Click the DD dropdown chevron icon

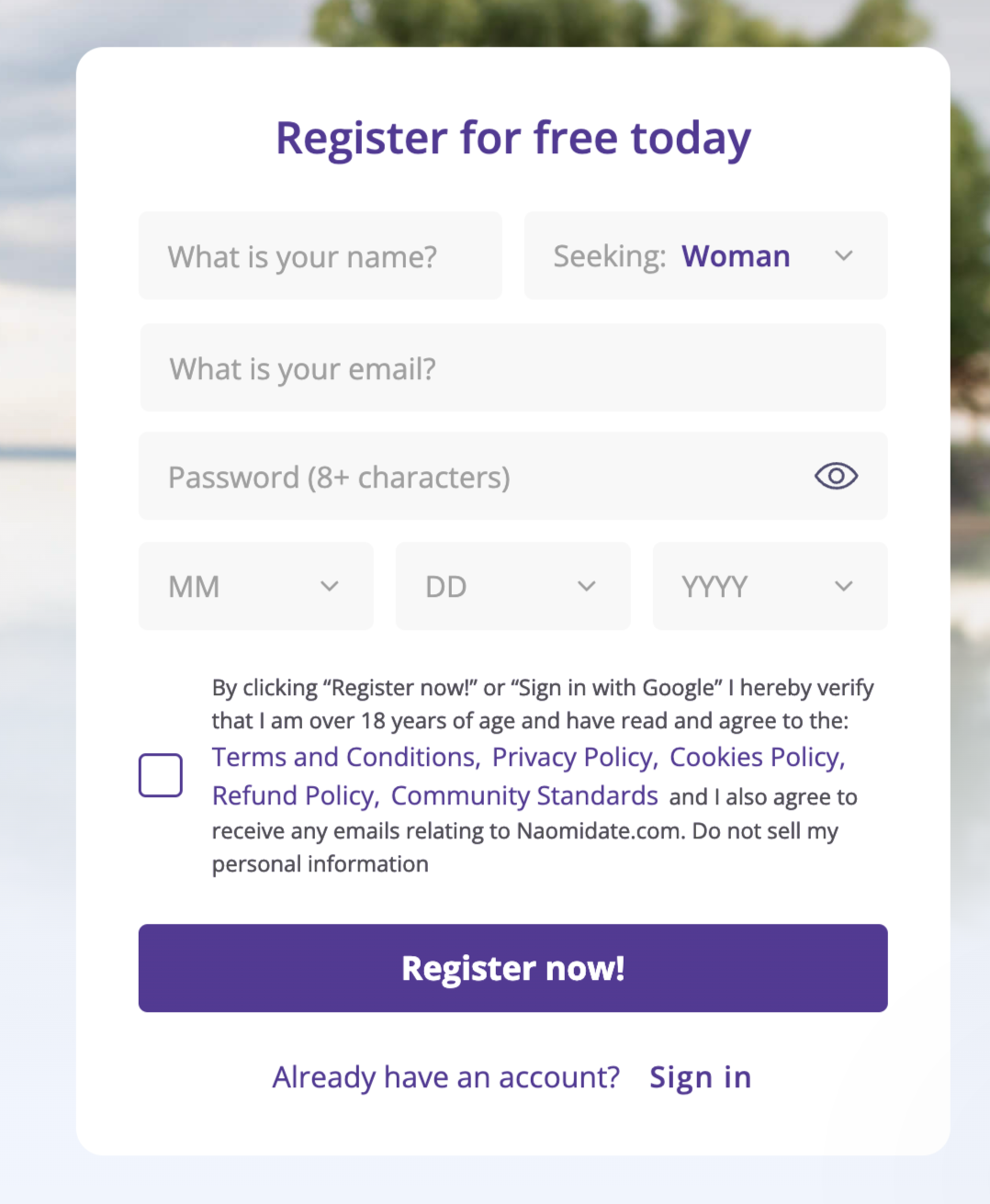click(586, 586)
